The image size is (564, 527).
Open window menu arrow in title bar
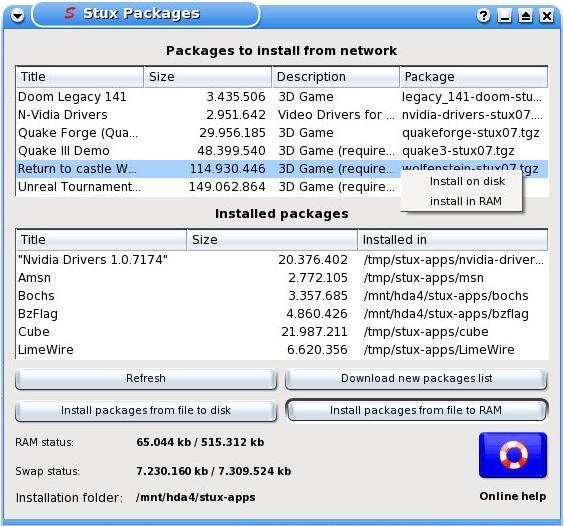(17, 15)
